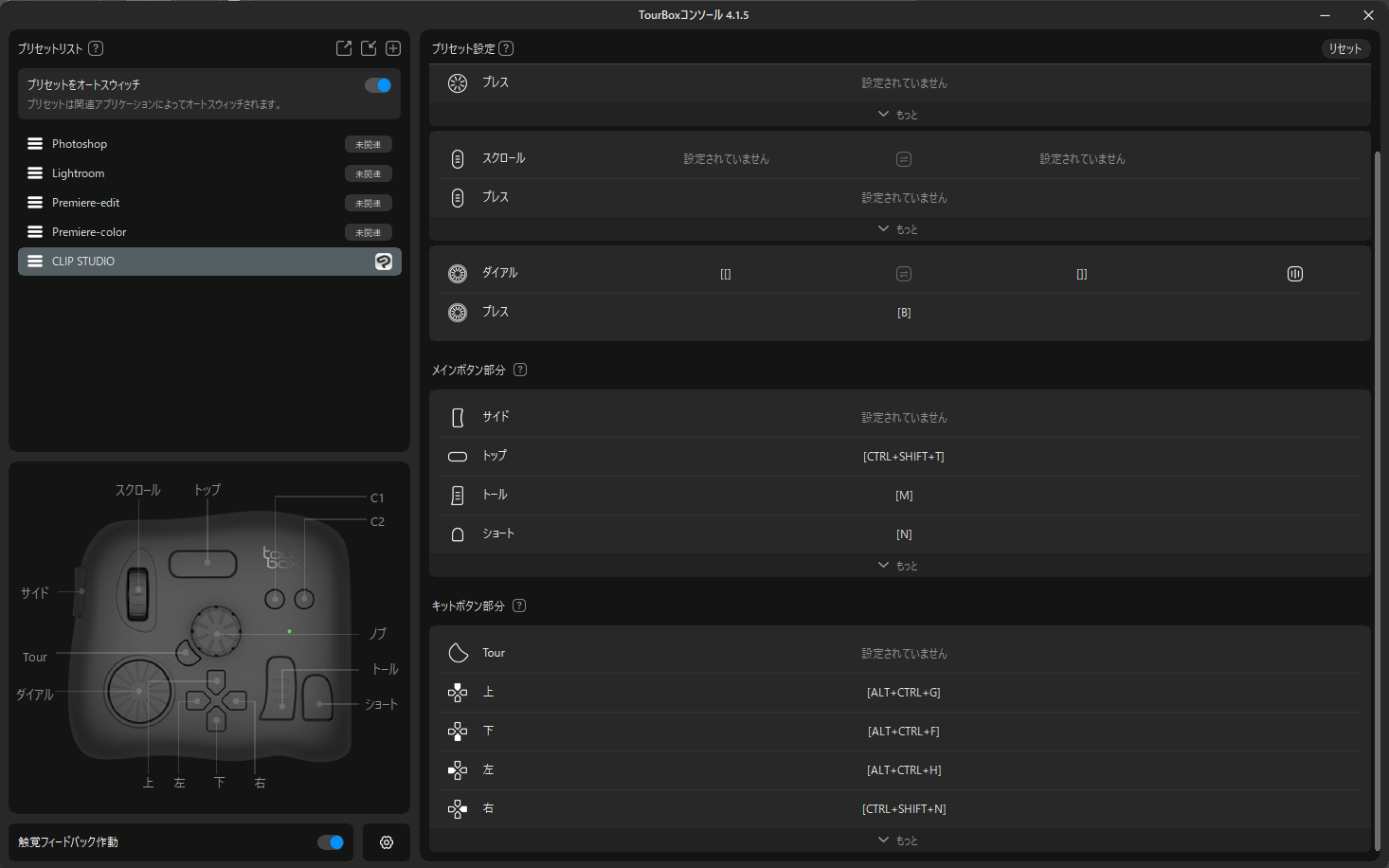Edit top button shortcut [CTRL+SHIFT+T]
This screenshot has height=868, width=1389.
(904, 457)
